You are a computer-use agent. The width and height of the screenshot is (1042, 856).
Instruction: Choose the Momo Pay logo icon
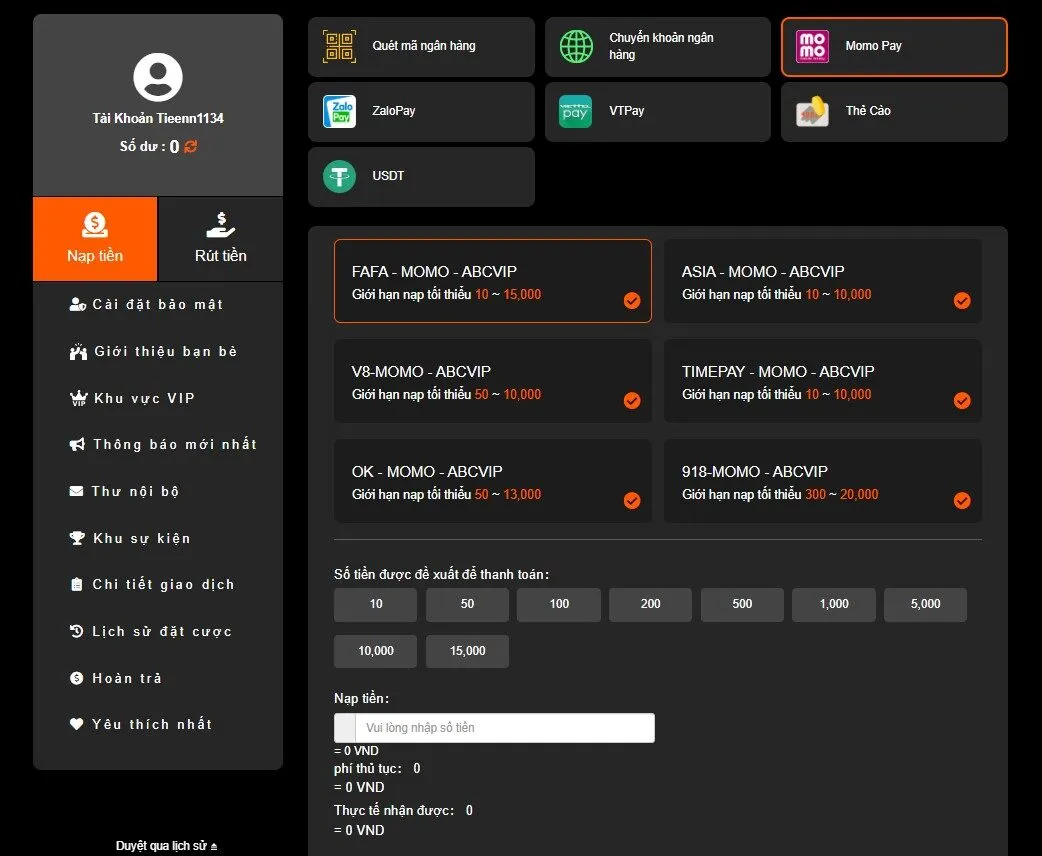[812, 47]
